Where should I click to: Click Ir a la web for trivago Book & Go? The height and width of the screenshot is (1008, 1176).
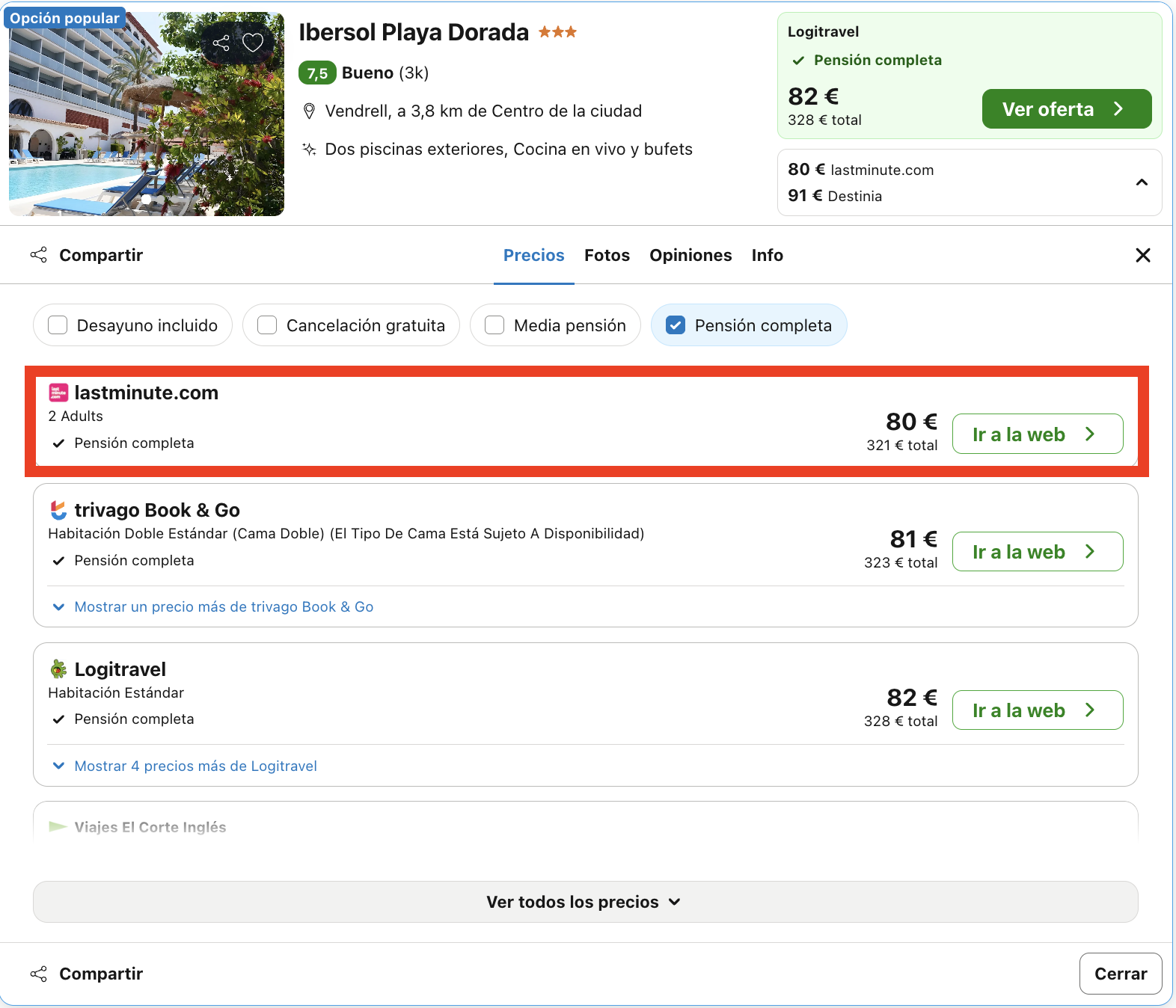click(x=1038, y=551)
